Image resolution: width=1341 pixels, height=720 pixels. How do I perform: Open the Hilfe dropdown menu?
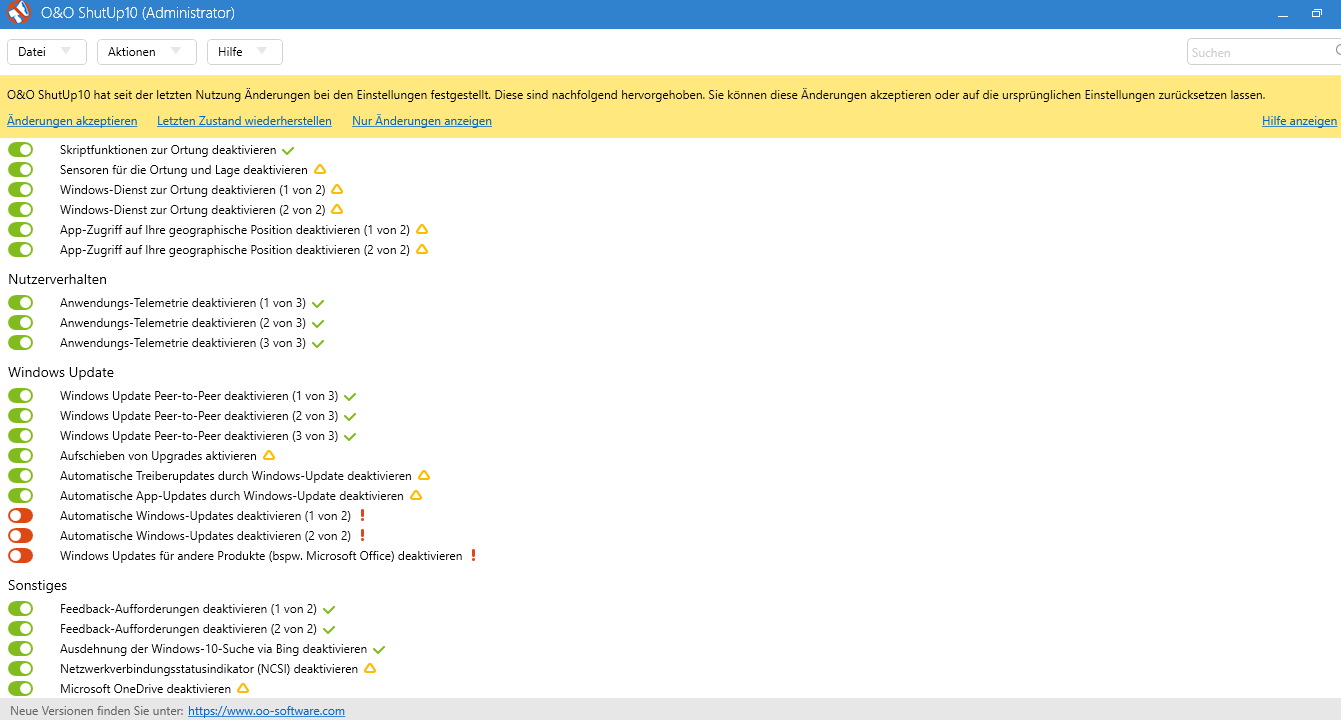[245, 52]
